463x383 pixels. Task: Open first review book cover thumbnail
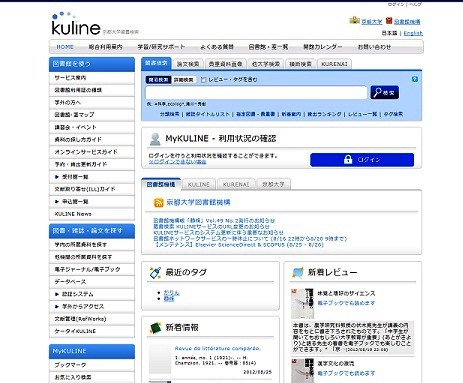pyautogui.click(x=302, y=304)
